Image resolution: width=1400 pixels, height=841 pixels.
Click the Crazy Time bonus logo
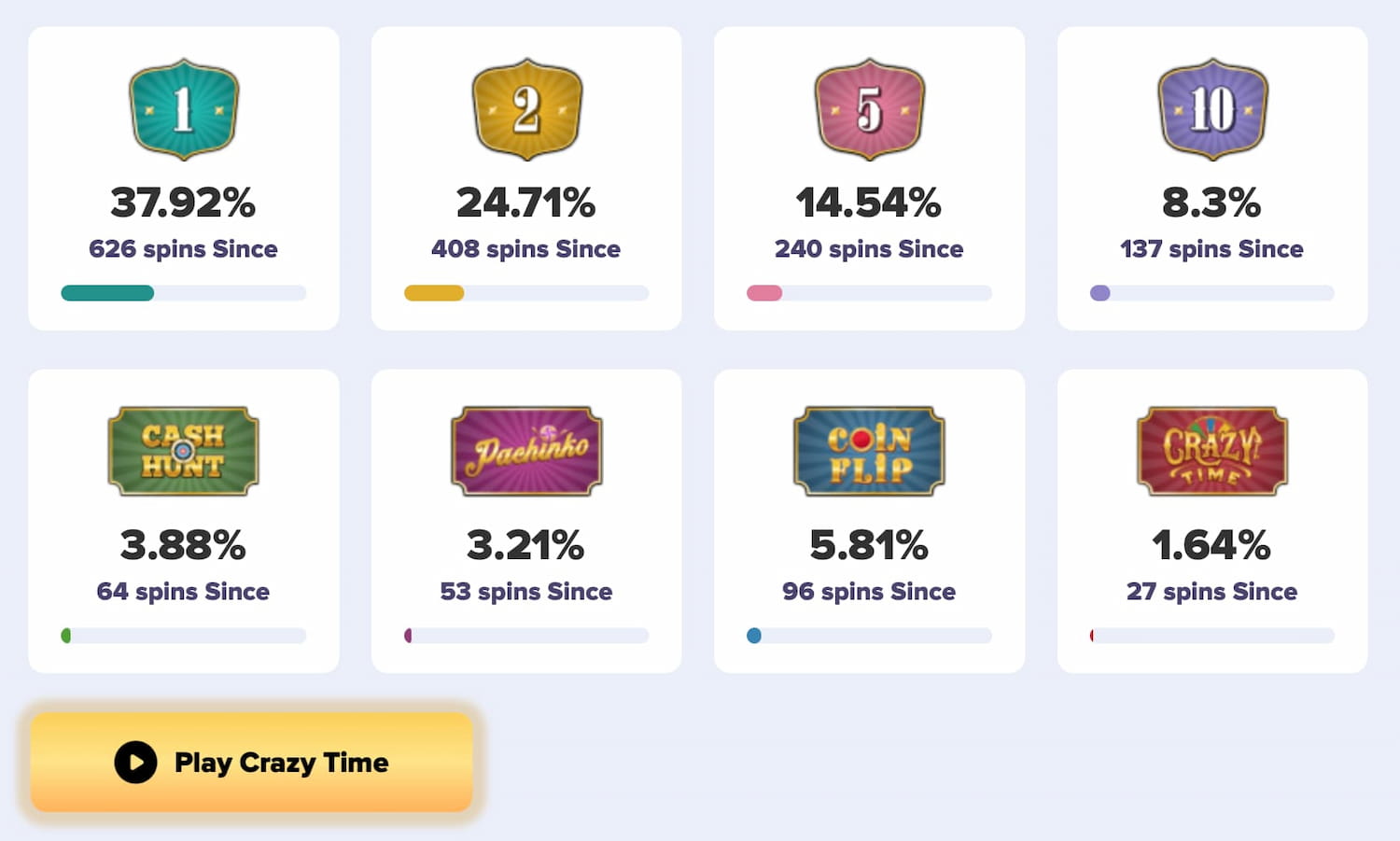click(x=1211, y=452)
